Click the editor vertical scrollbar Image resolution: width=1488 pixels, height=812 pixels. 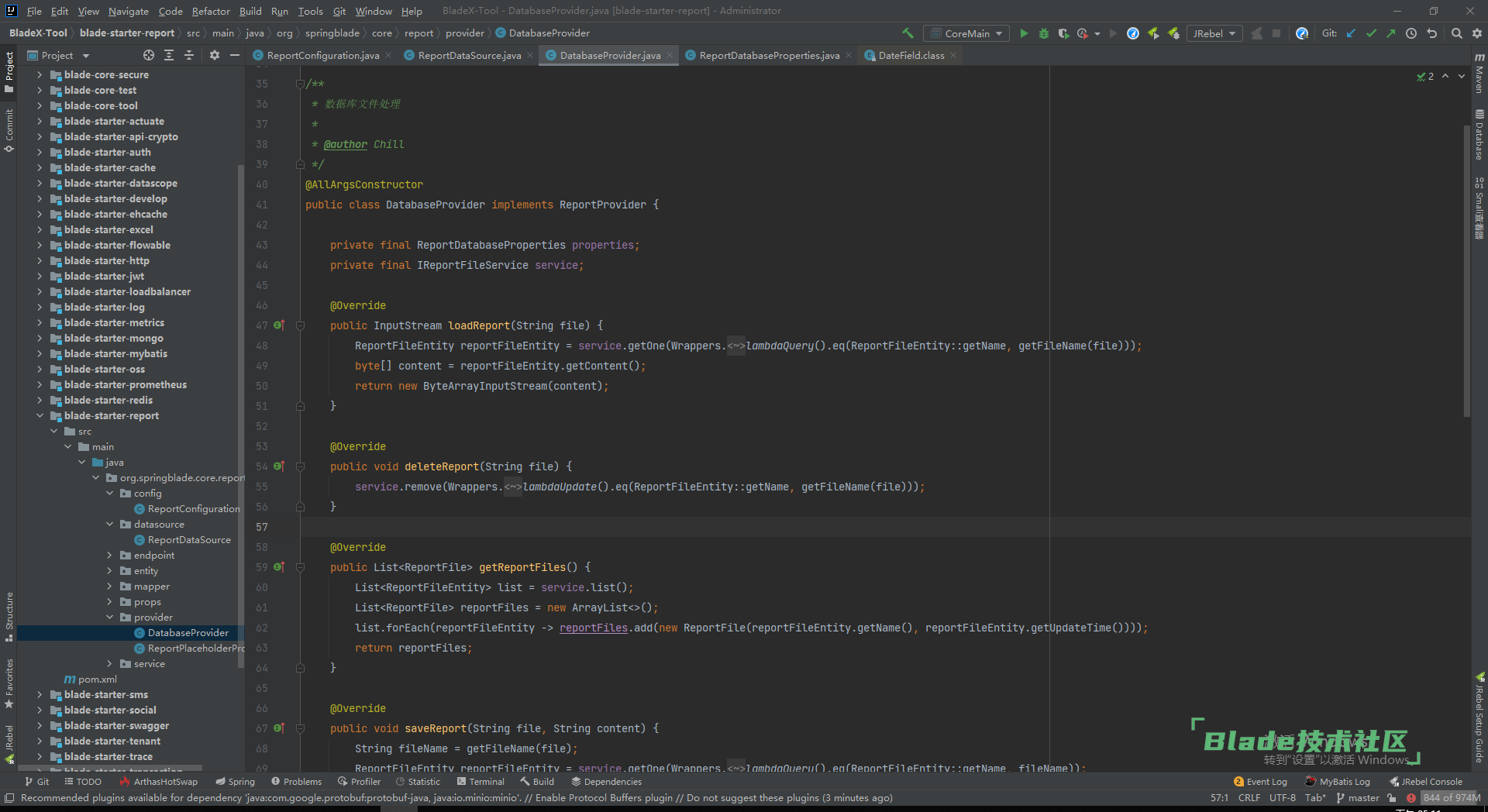coord(1466,271)
